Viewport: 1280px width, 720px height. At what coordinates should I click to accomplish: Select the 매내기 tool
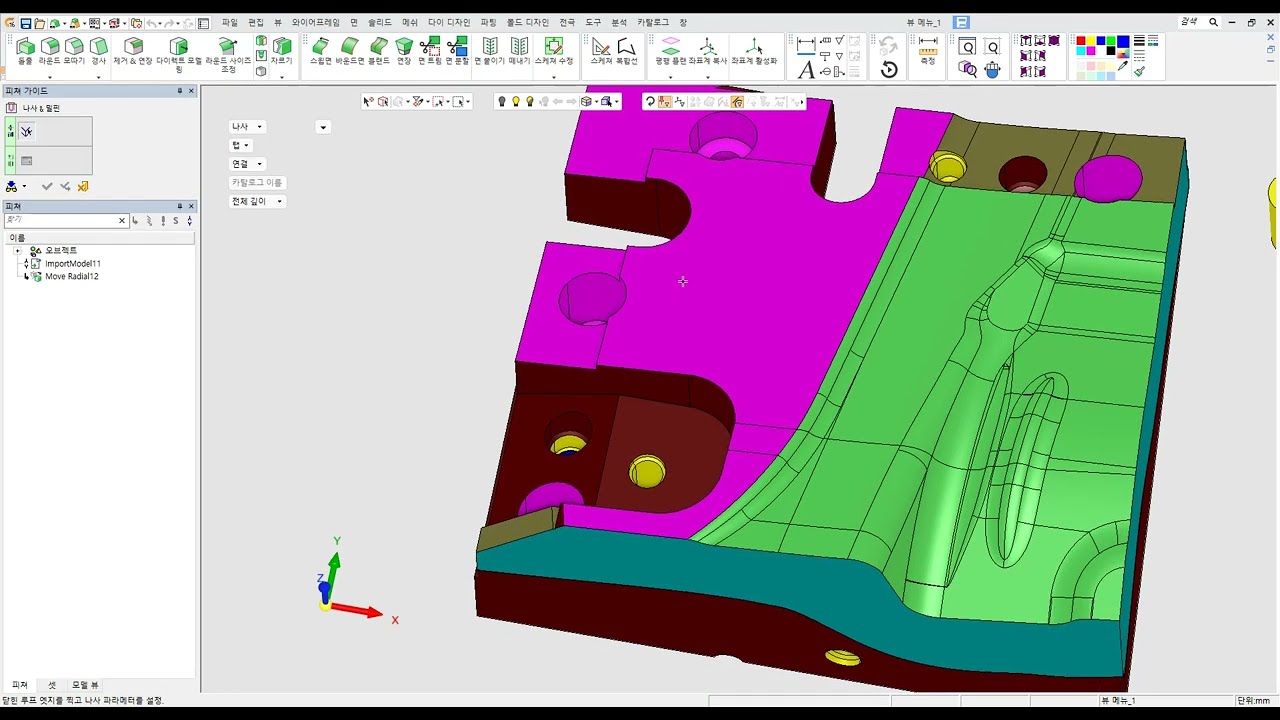(x=519, y=52)
